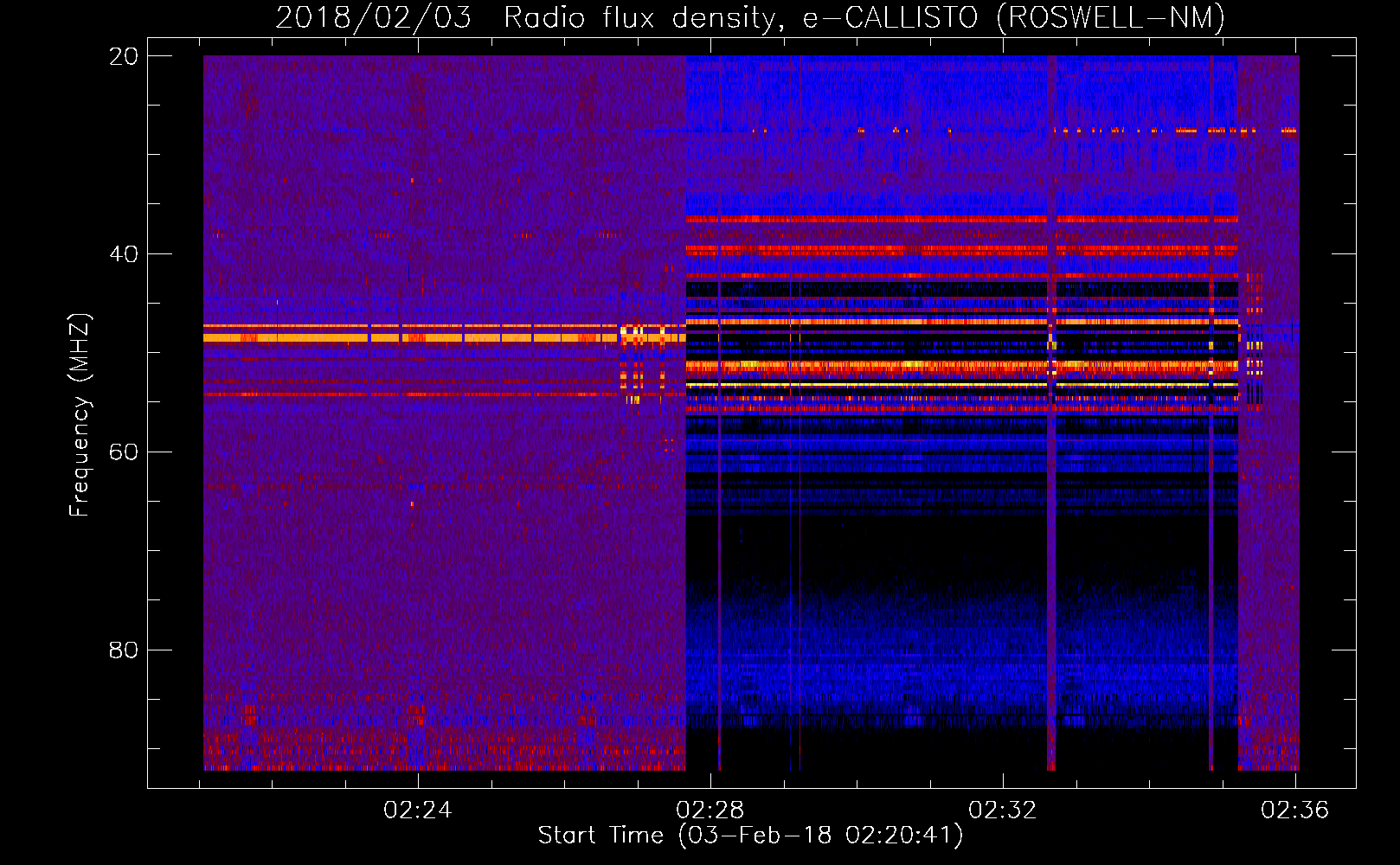The height and width of the screenshot is (865, 1400).
Task: Click the plot title date 2018/02/03
Action: coord(374,18)
